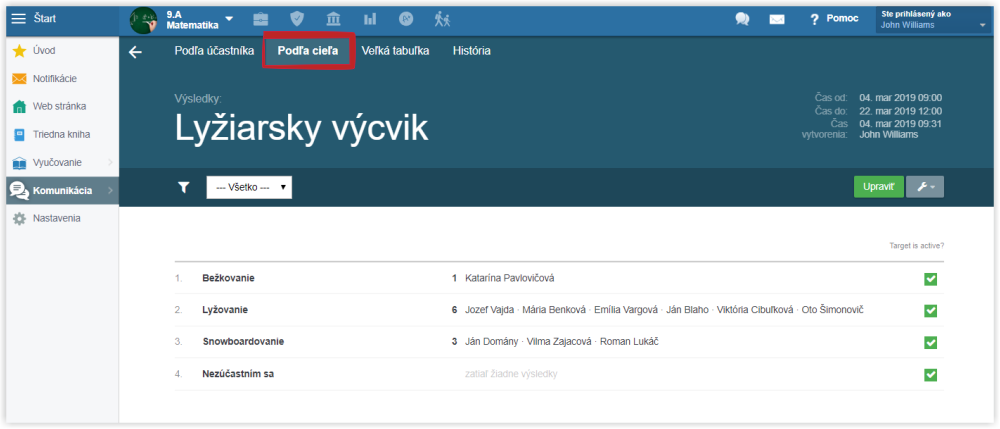
Task: Click the filter funnel icon
Action: tap(184, 187)
